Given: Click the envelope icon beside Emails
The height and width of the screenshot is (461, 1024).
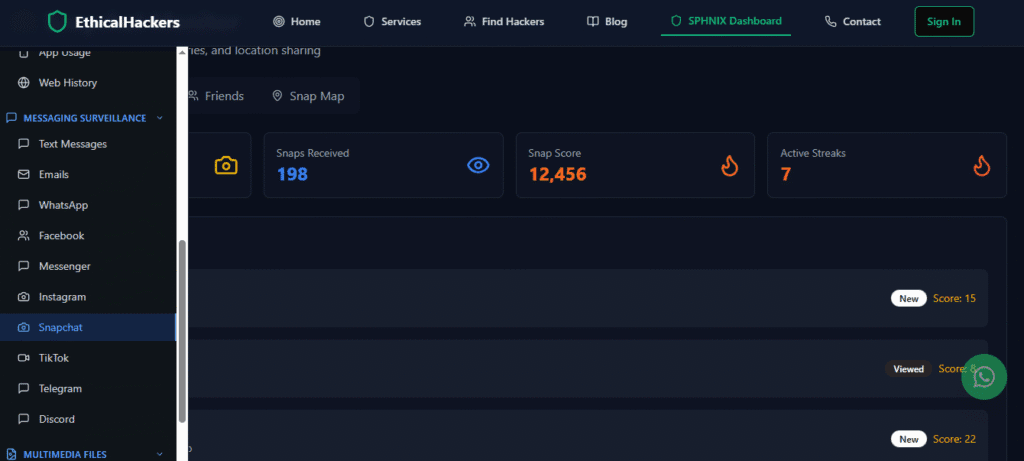Looking at the screenshot, I should [x=24, y=175].
